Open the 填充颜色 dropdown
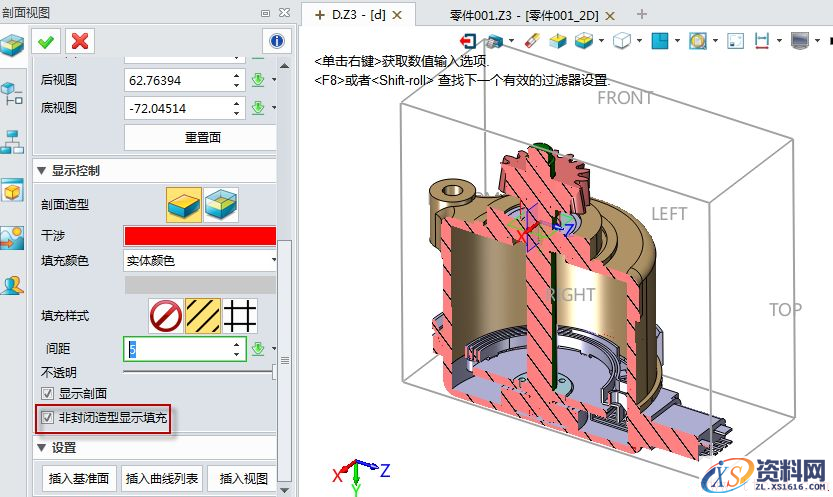 click(200, 261)
